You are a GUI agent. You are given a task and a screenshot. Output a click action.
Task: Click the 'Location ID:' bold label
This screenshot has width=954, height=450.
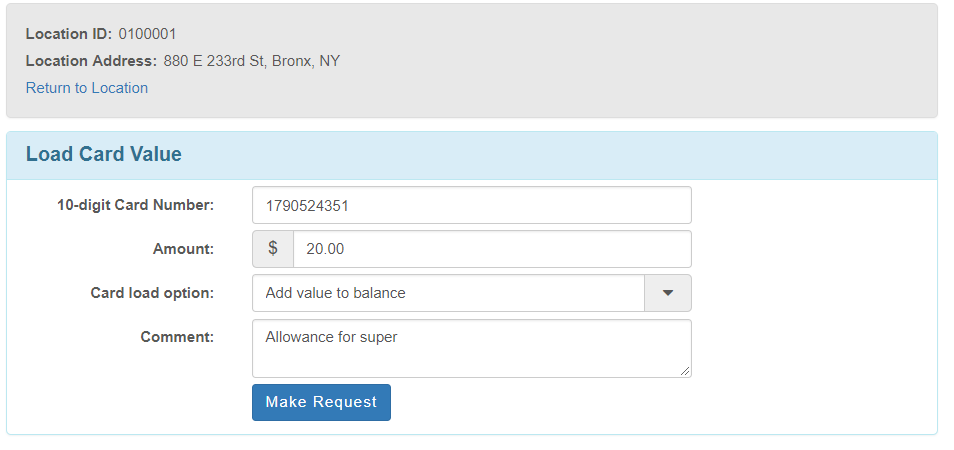[69, 34]
